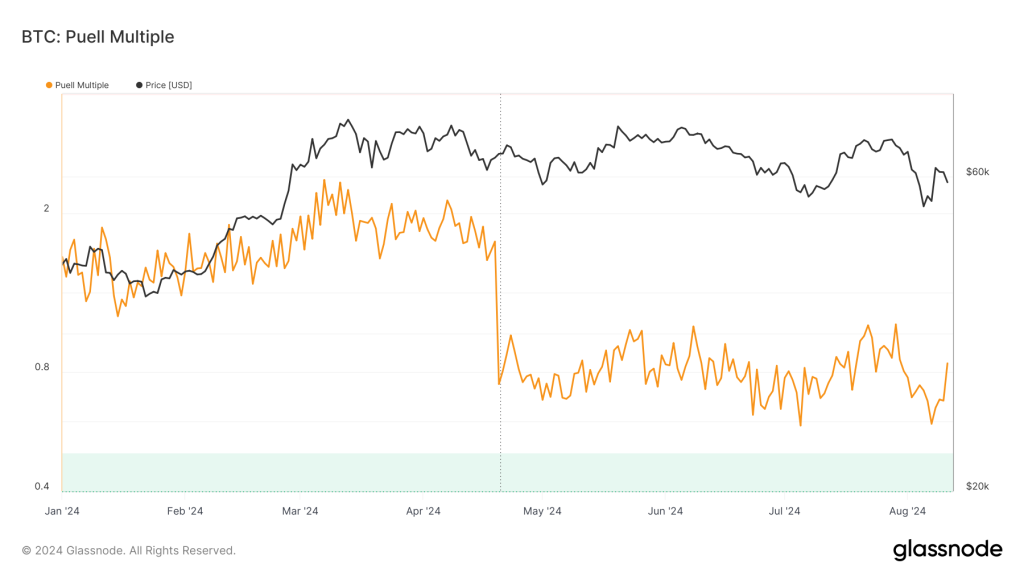Click the May '24 x-axis label
This screenshot has width=1024, height=576.
tap(540, 511)
